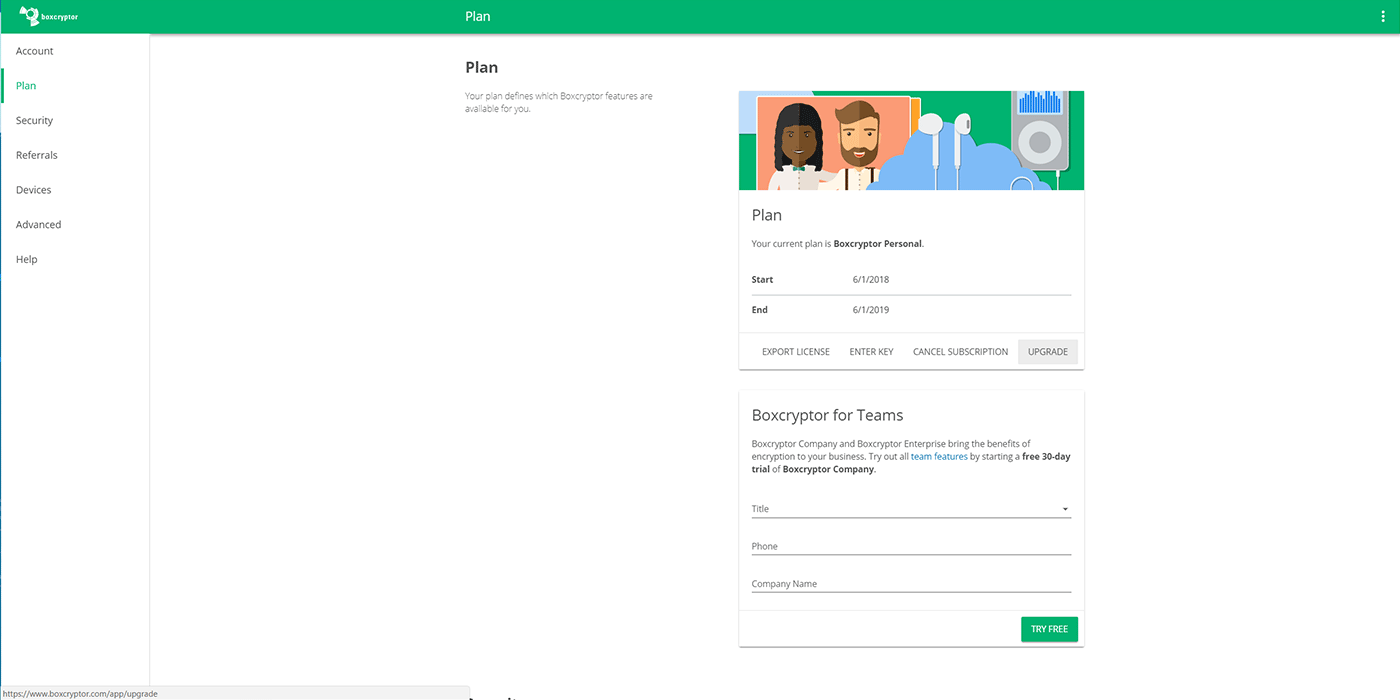Click the end date 6/1/2019
This screenshot has height=700, width=1400.
tap(871, 310)
